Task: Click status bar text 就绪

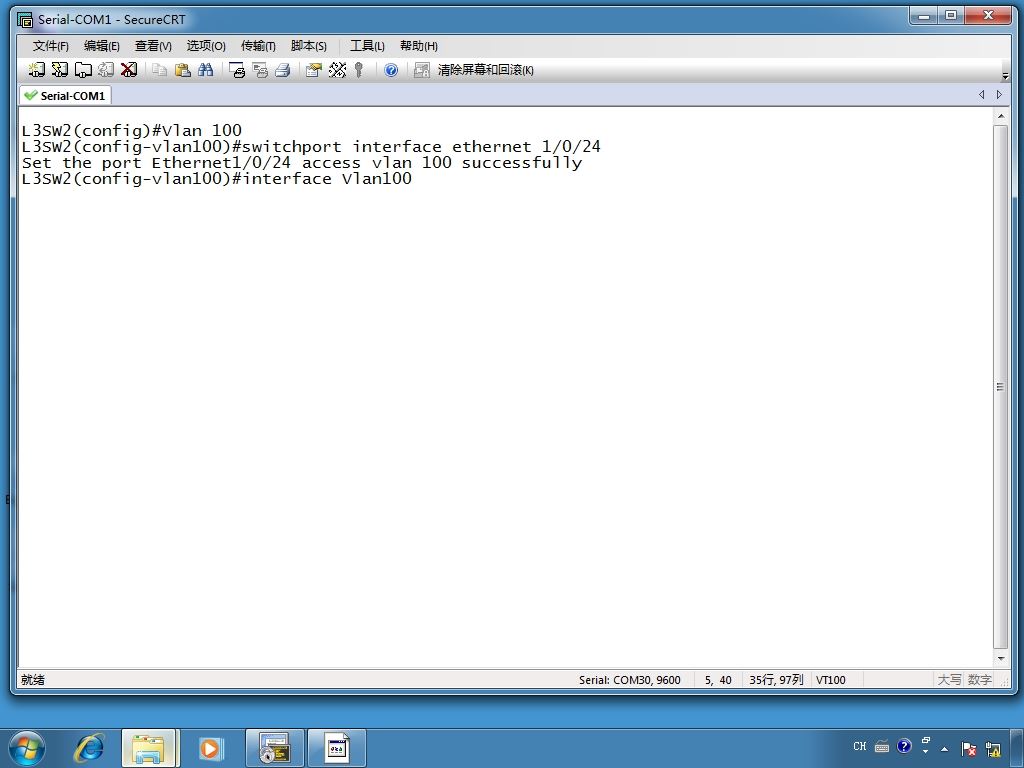Action: click(33, 680)
